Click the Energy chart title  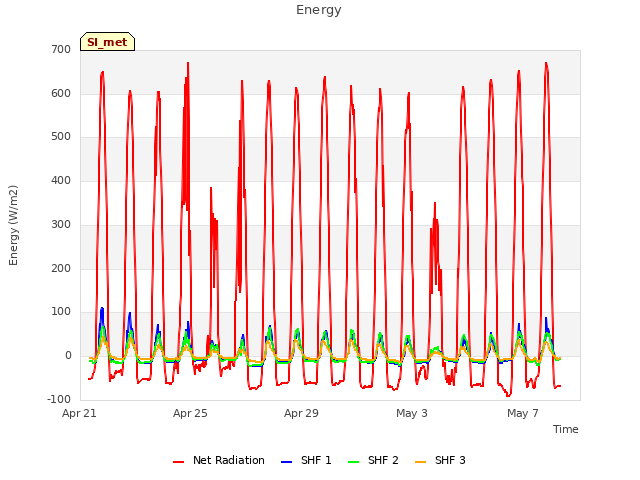click(319, 10)
